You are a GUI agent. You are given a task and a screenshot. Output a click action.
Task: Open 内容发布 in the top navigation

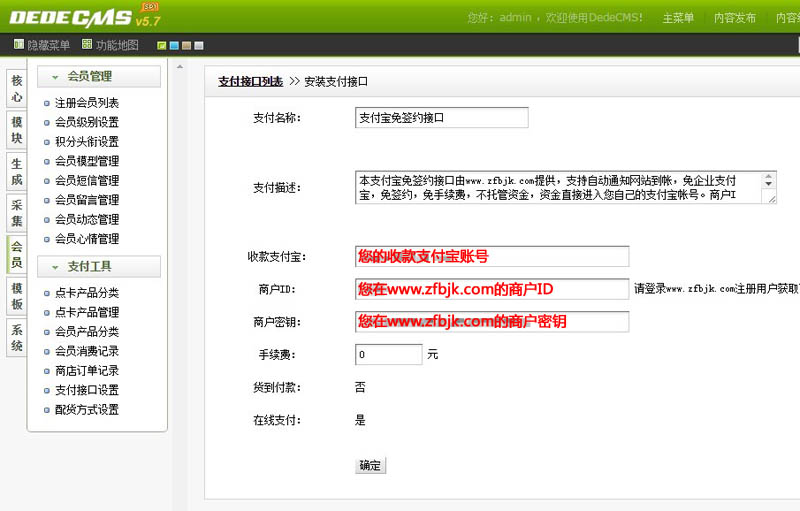(735, 18)
